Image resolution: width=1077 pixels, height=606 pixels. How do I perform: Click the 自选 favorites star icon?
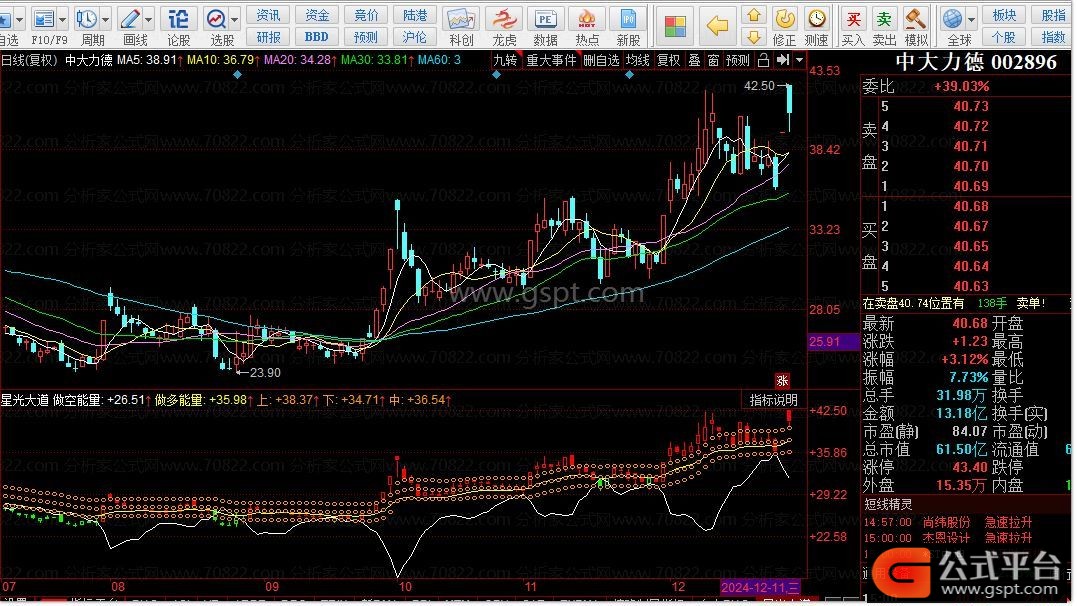[x=4, y=19]
